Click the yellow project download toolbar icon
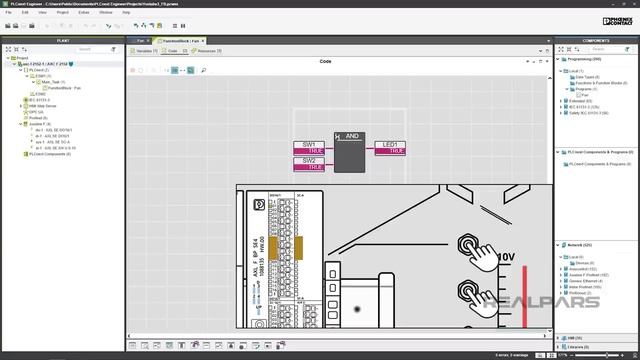The image size is (640, 360). (160, 26)
